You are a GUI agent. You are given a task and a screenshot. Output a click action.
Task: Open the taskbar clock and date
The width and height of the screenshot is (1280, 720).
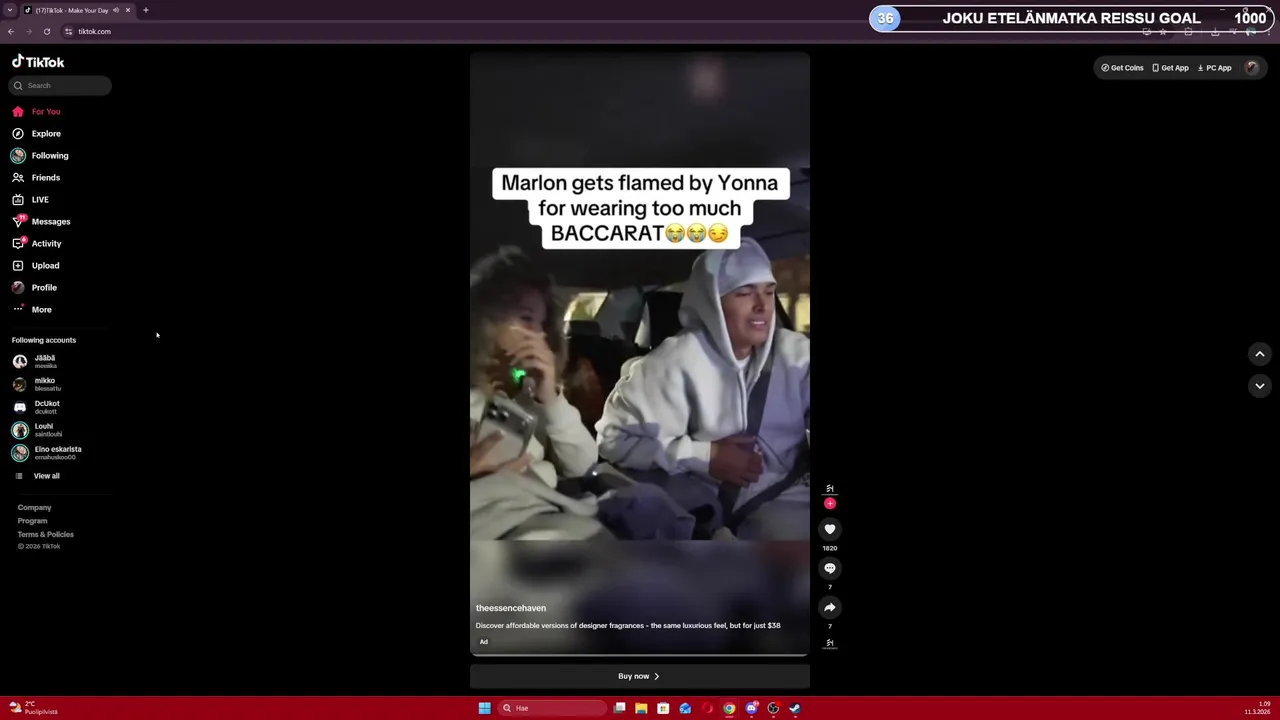pos(1257,708)
